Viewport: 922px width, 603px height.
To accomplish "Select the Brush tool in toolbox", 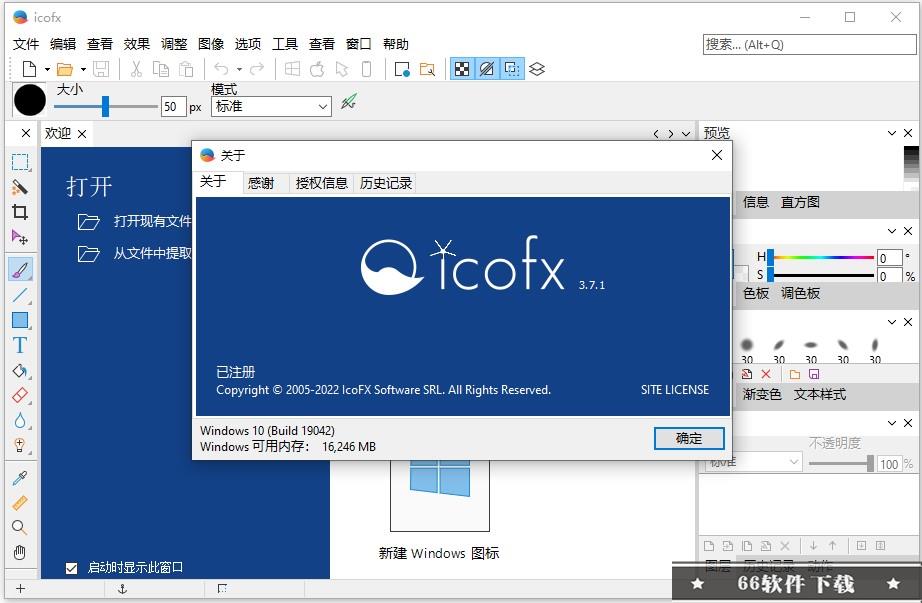I will click(20, 269).
